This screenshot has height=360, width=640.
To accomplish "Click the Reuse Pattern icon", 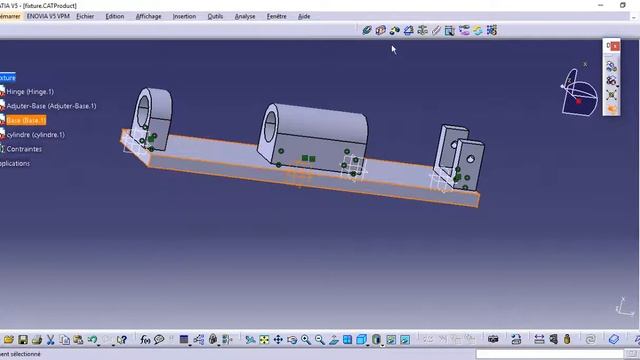I will click(x=491, y=30).
